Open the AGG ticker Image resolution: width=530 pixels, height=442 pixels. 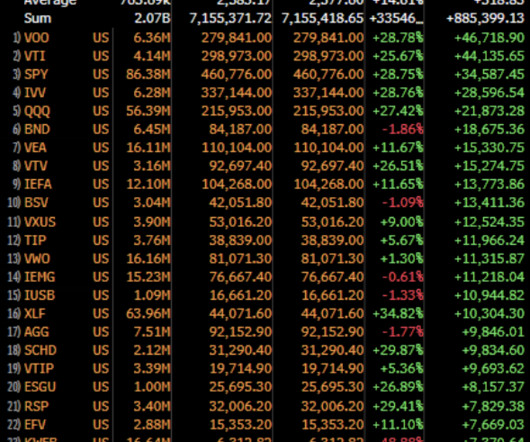37,332
